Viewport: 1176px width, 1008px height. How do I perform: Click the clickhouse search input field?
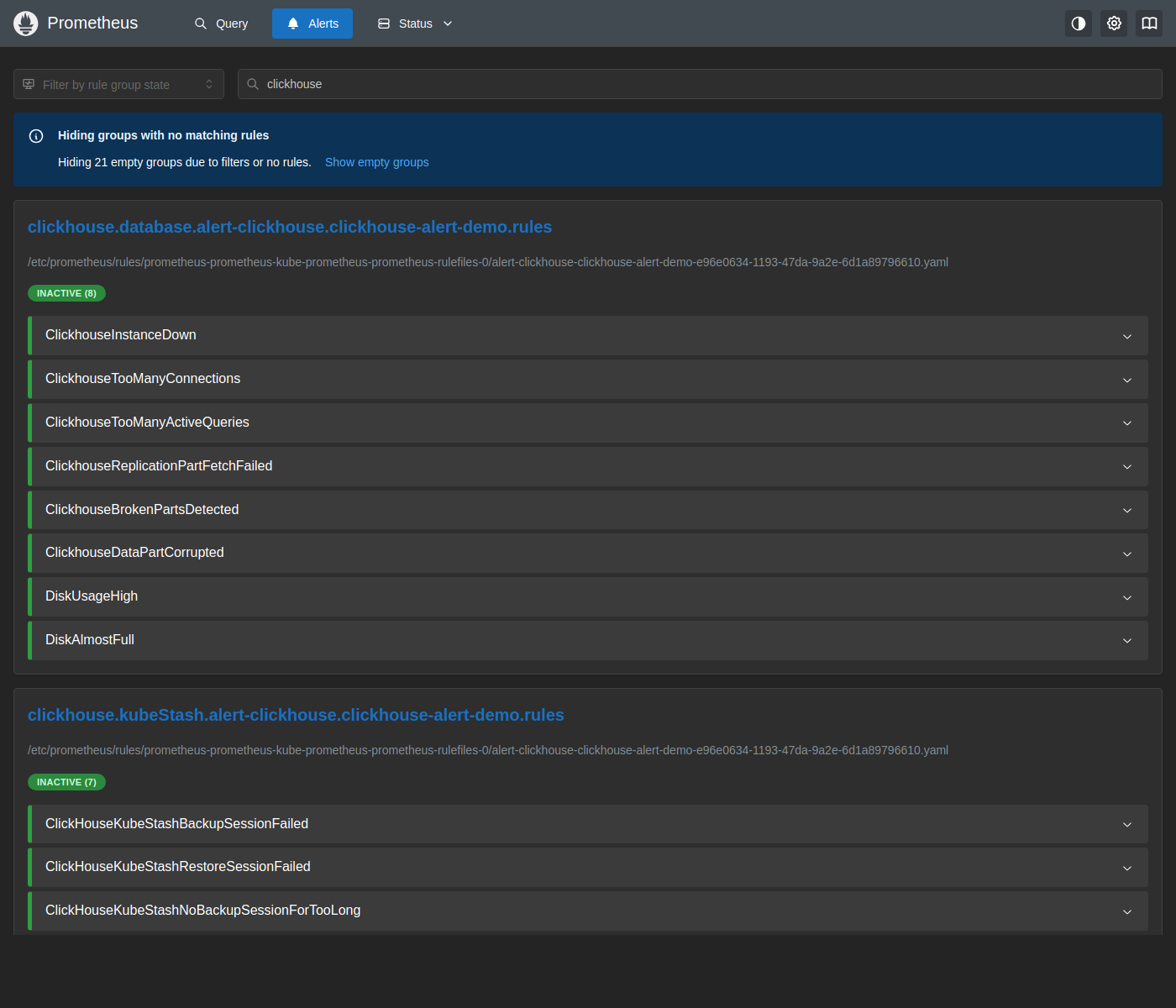coord(700,84)
